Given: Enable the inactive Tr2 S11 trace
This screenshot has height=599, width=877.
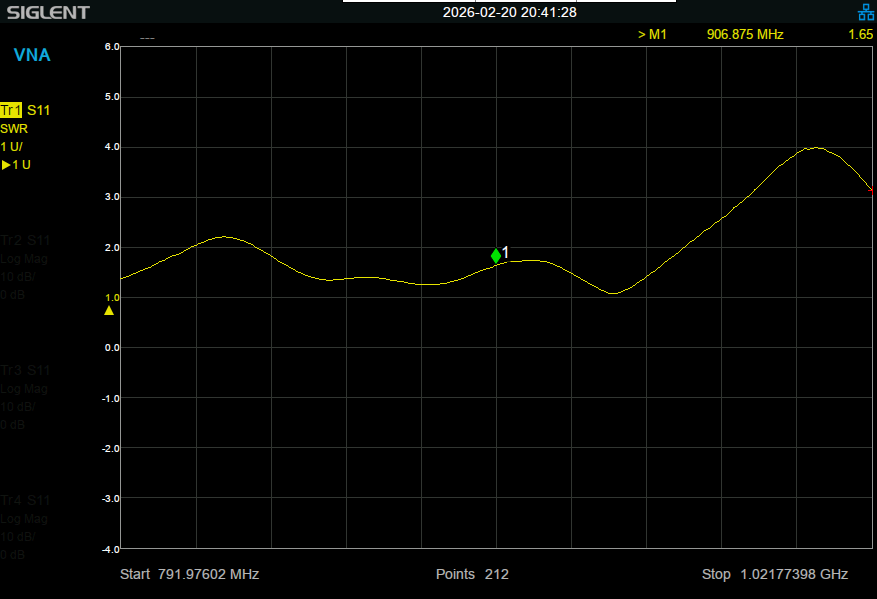Looking at the screenshot, I should tap(25, 241).
